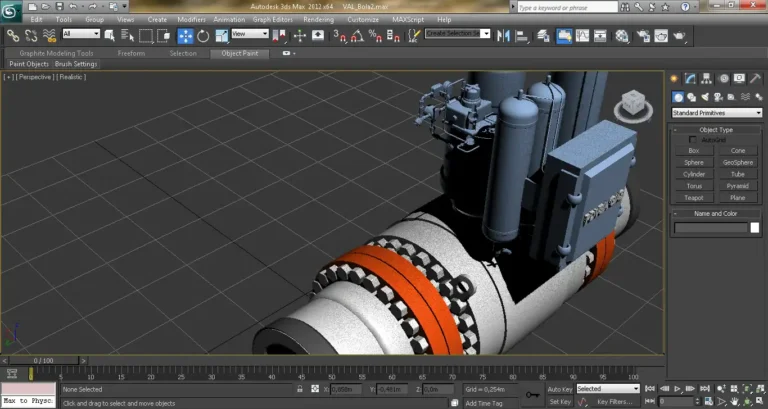Click the Teapot primitive button
768x409 pixels.
click(x=694, y=197)
